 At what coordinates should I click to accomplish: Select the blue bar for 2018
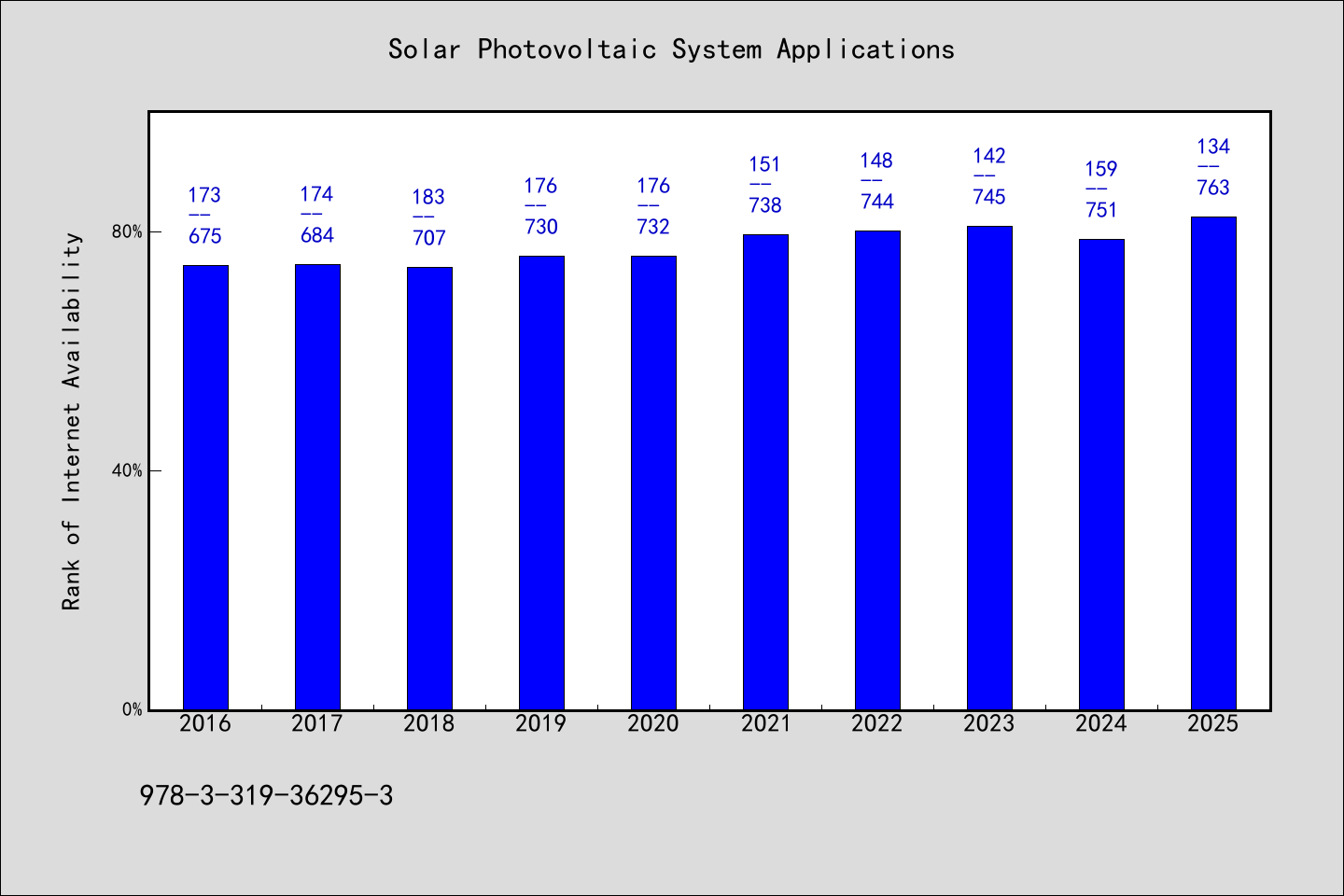429,488
